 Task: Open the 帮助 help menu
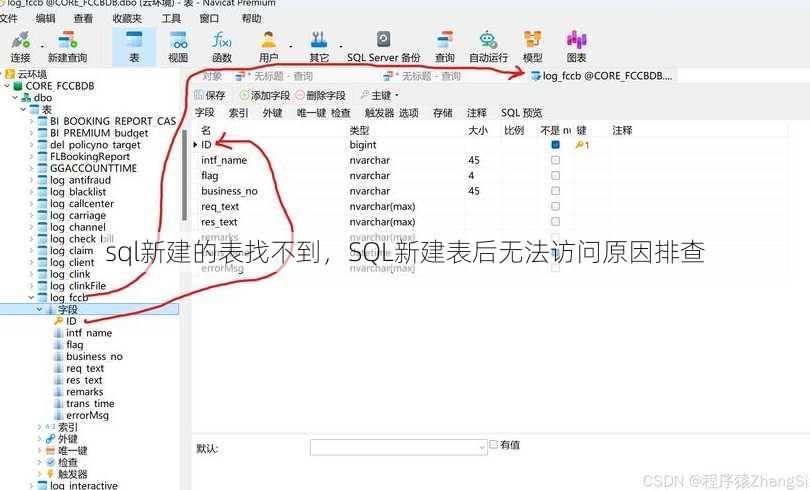(x=252, y=19)
